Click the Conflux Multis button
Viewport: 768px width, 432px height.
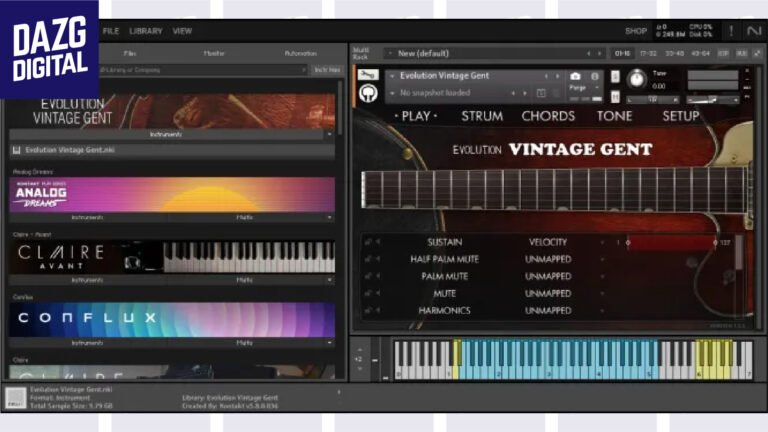[x=244, y=343]
